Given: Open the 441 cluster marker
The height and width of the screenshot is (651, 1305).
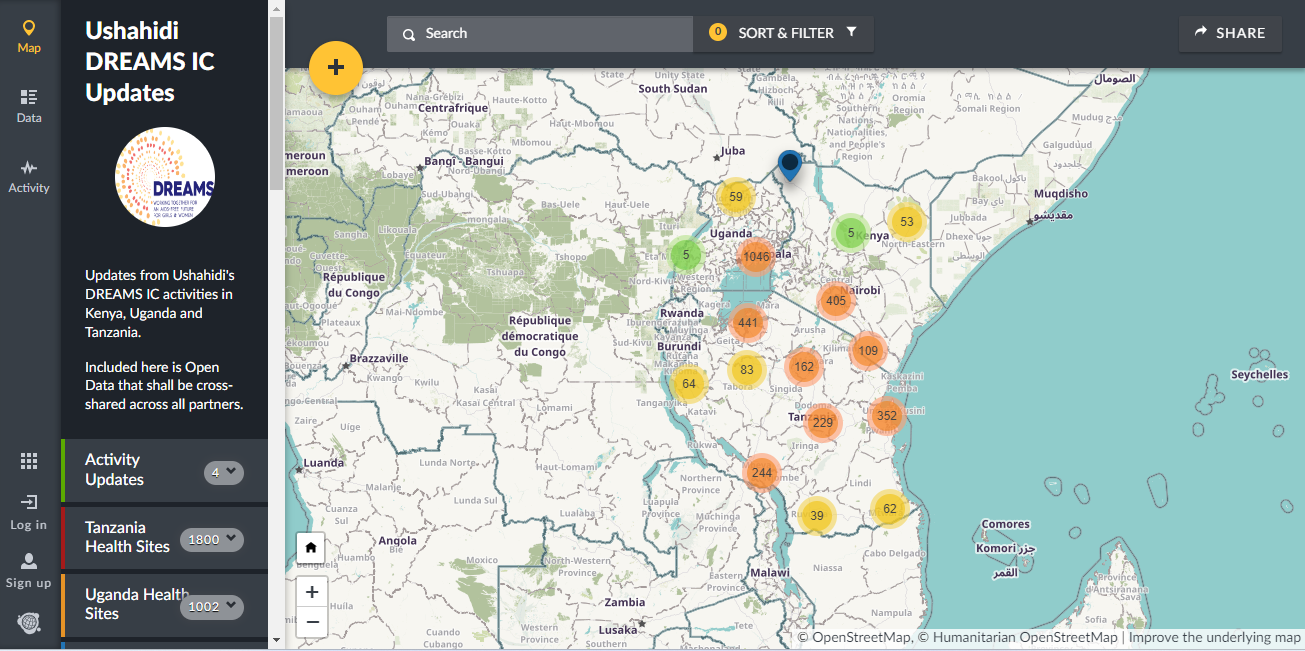Looking at the screenshot, I should pyautogui.click(x=747, y=322).
